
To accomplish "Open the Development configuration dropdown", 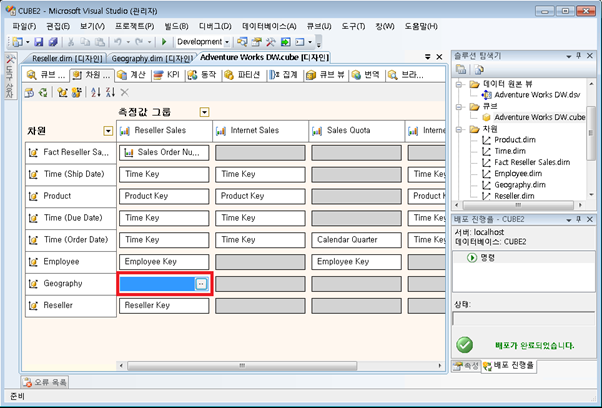I will click(227, 42).
